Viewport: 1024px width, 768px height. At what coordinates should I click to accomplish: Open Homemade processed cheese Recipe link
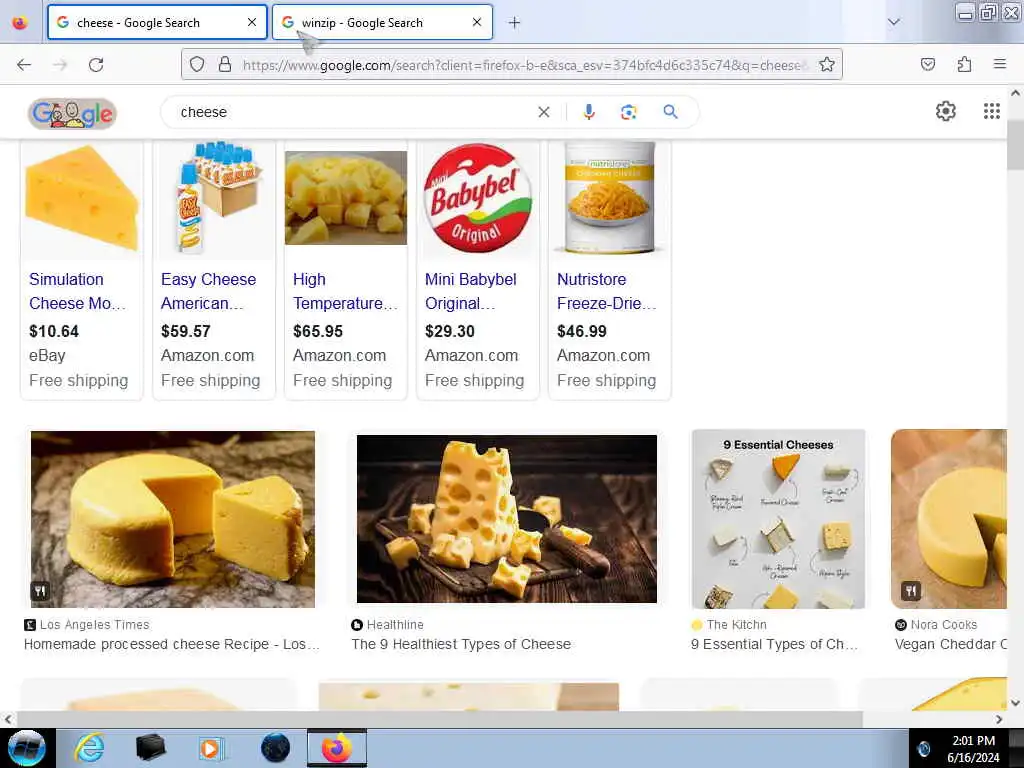[172, 644]
